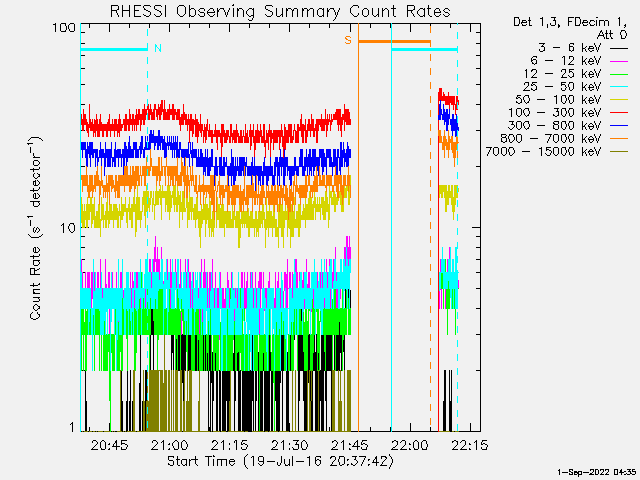Image resolution: width=640 pixels, height=480 pixels.
Task: Click the '25 - 50 keV' legend label
Action: [562, 87]
